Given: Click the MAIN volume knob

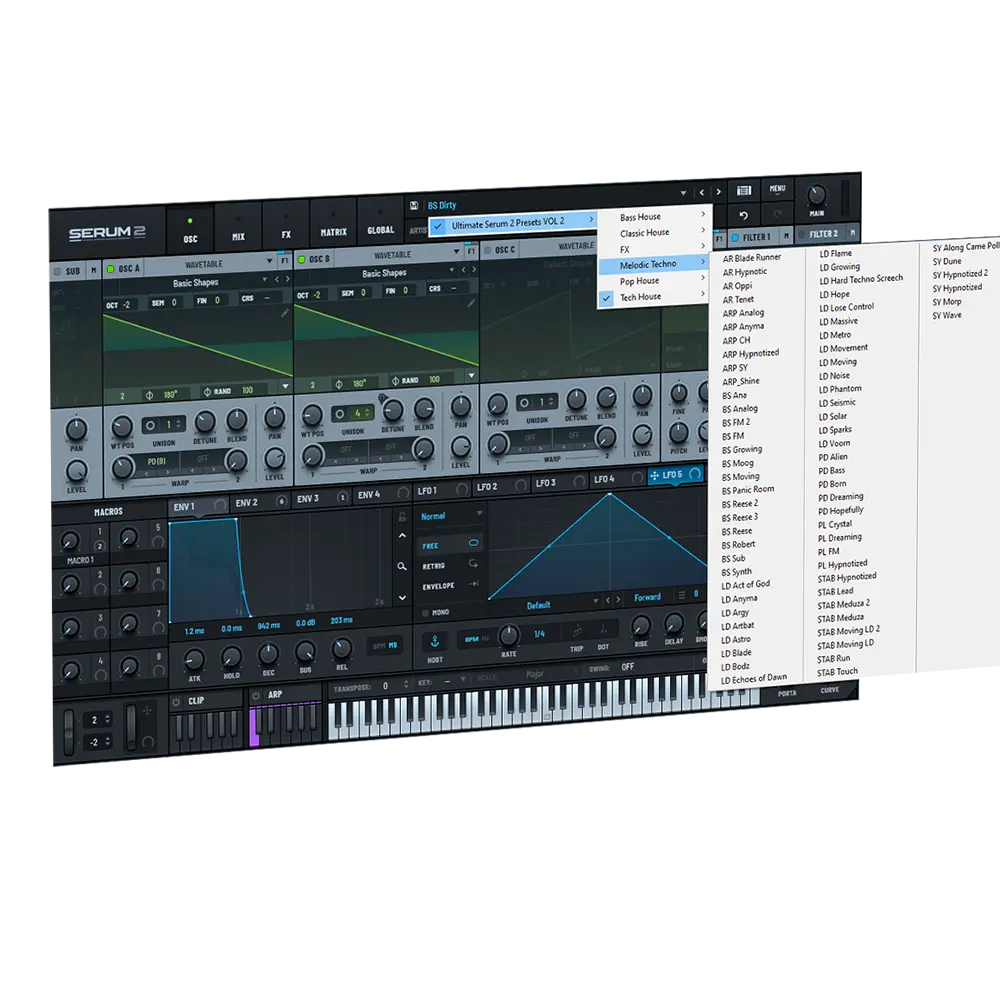Looking at the screenshot, I should coord(816,195).
